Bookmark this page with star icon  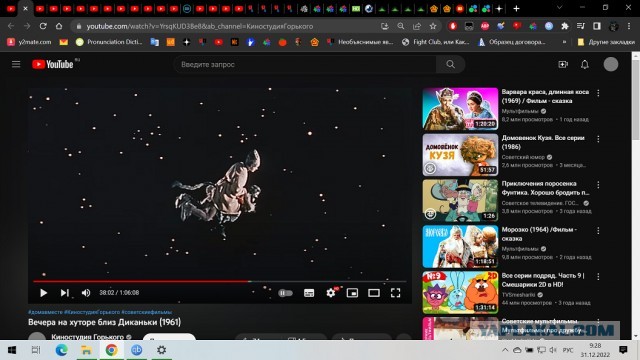point(433,26)
